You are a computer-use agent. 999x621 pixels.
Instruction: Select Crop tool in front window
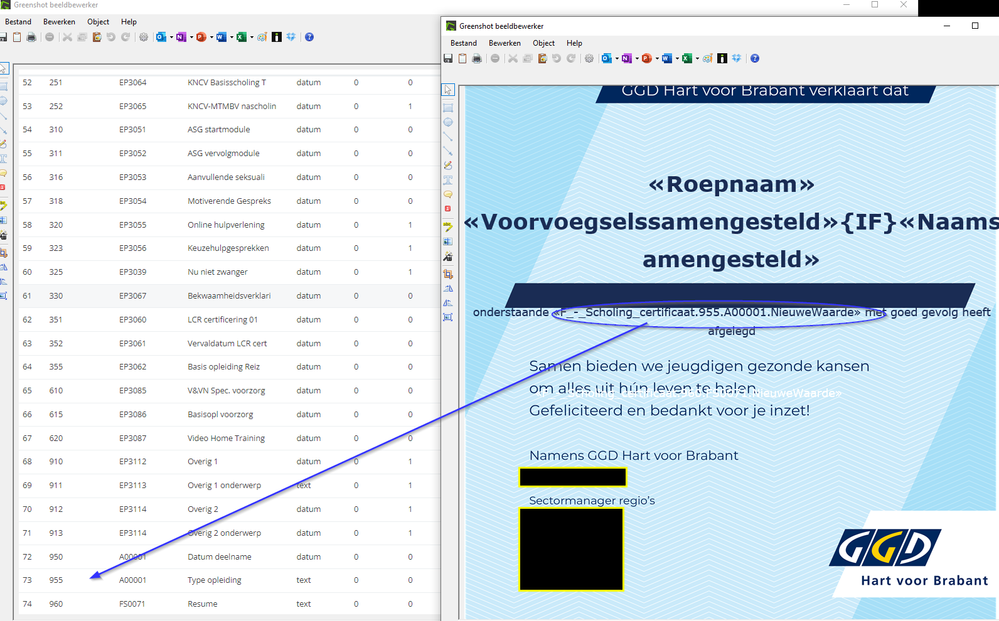(448, 274)
